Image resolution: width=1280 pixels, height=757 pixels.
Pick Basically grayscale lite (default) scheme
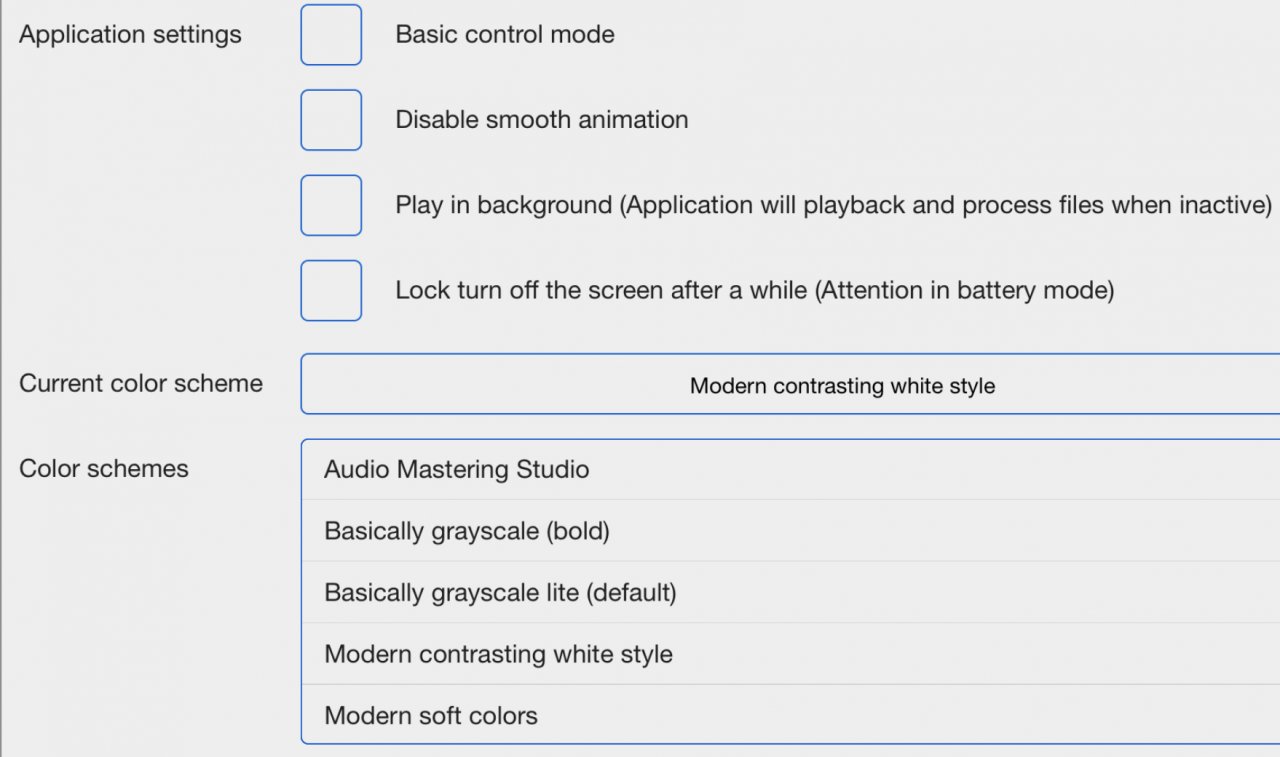tap(500, 593)
